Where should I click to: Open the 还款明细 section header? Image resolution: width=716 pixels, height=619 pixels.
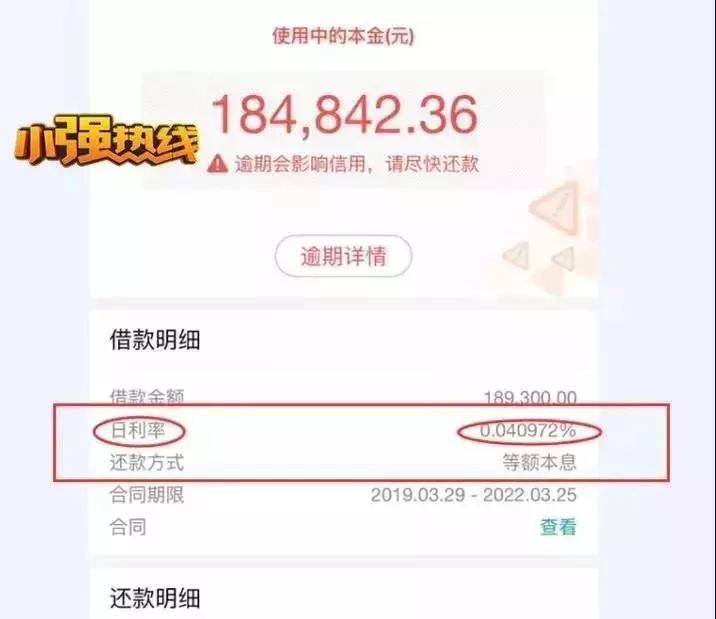click(155, 598)
